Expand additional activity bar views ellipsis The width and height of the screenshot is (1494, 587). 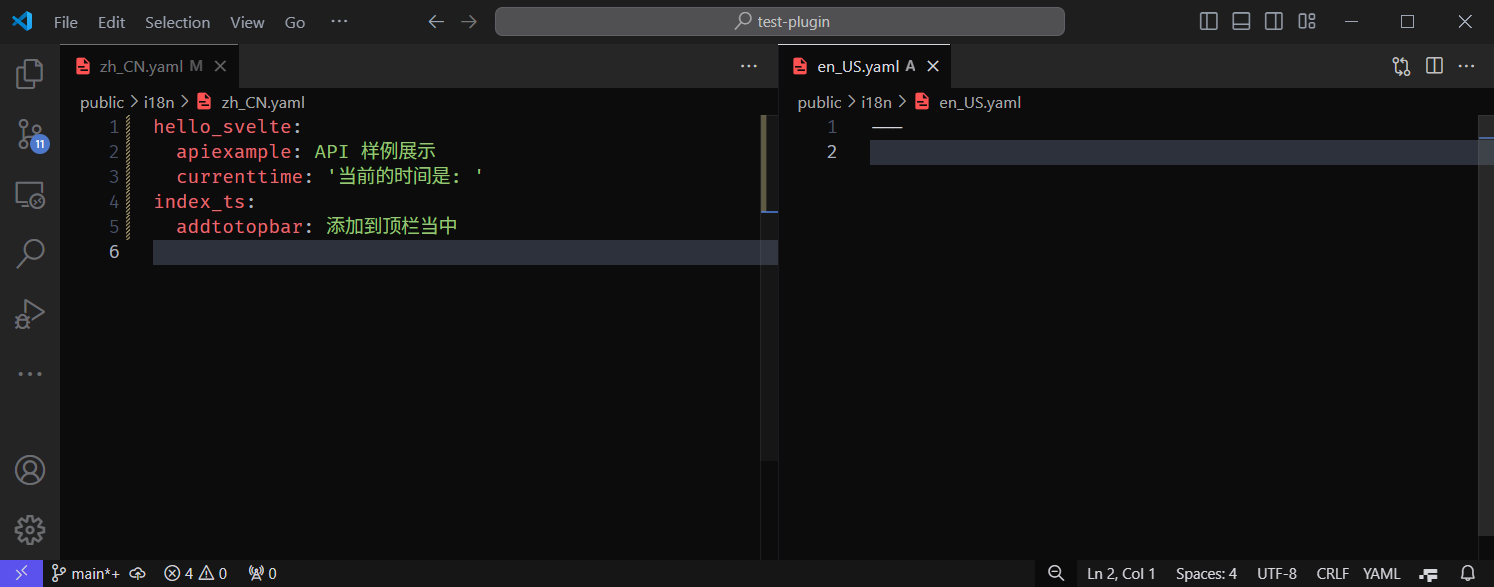(x=30, y=374)
